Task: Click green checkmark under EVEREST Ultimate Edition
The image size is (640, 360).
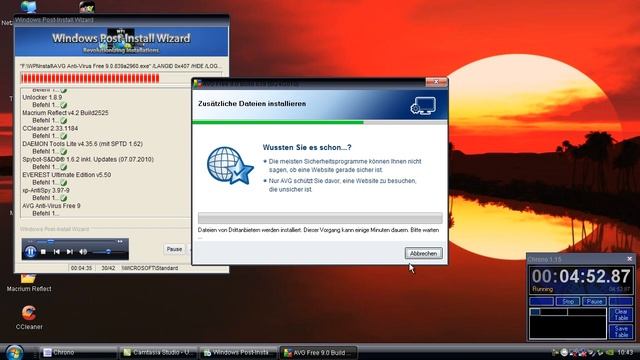Action: tap(64, 182)
